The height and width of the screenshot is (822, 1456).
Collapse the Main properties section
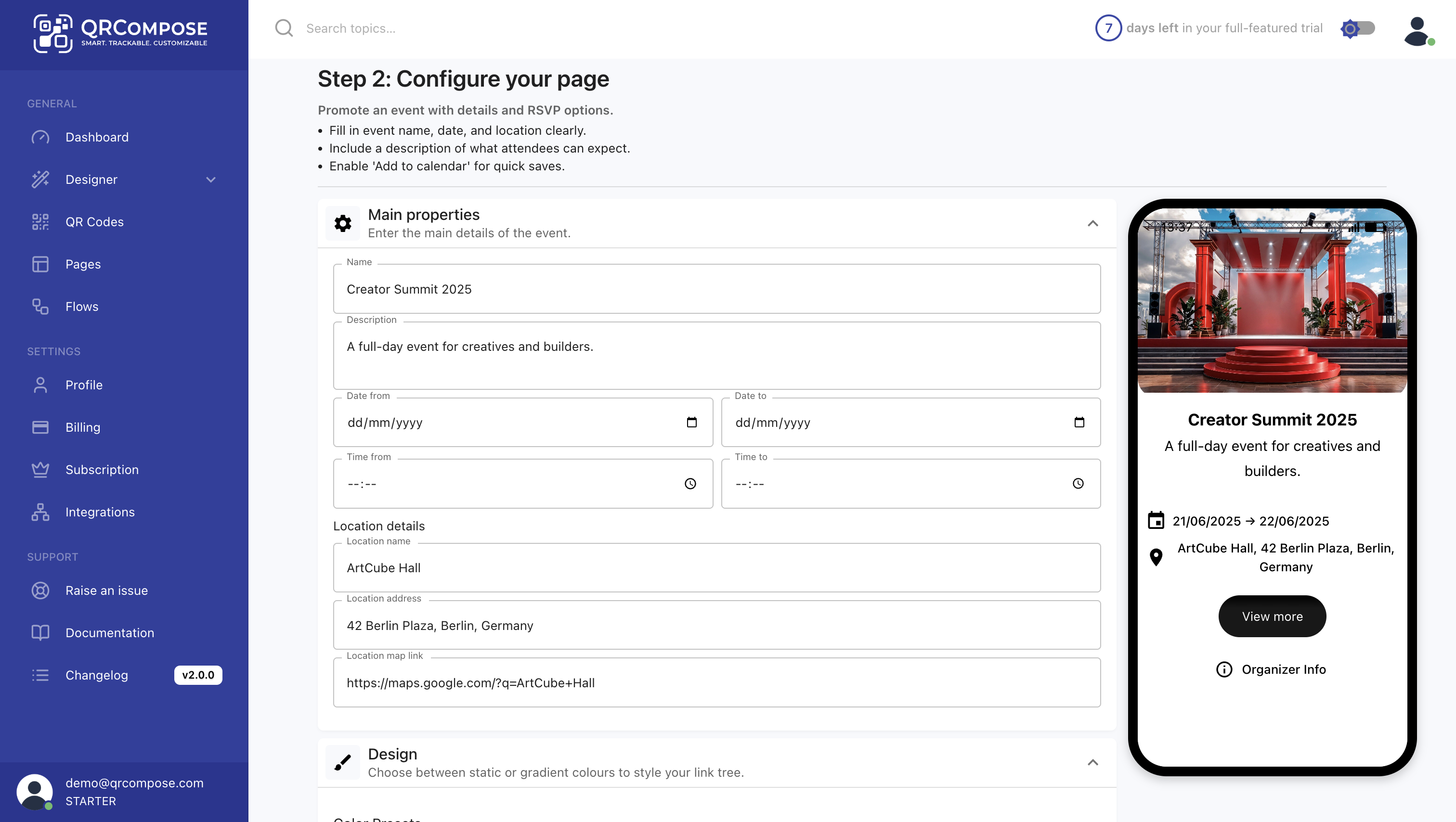point(1092,223)
